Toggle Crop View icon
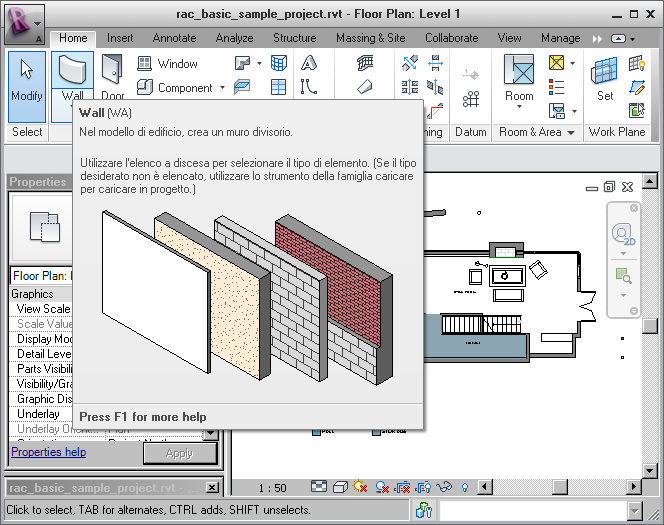The height and width of the screenshot is (525, 664). tap(403, 487)
